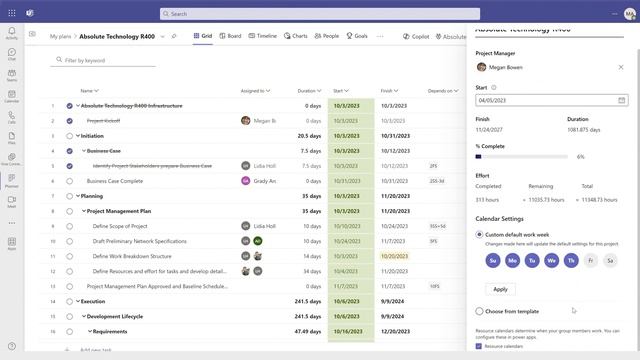Viewport: 640px width, 360px height.
Task: Click the Apply button for work week
Action: 500,289
